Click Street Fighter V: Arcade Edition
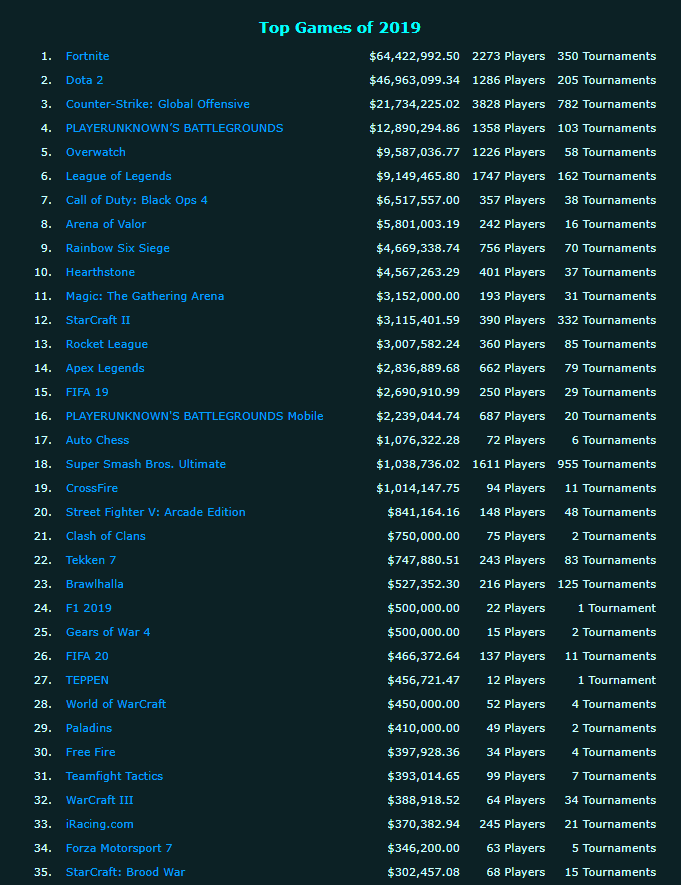 pos(155,512)
